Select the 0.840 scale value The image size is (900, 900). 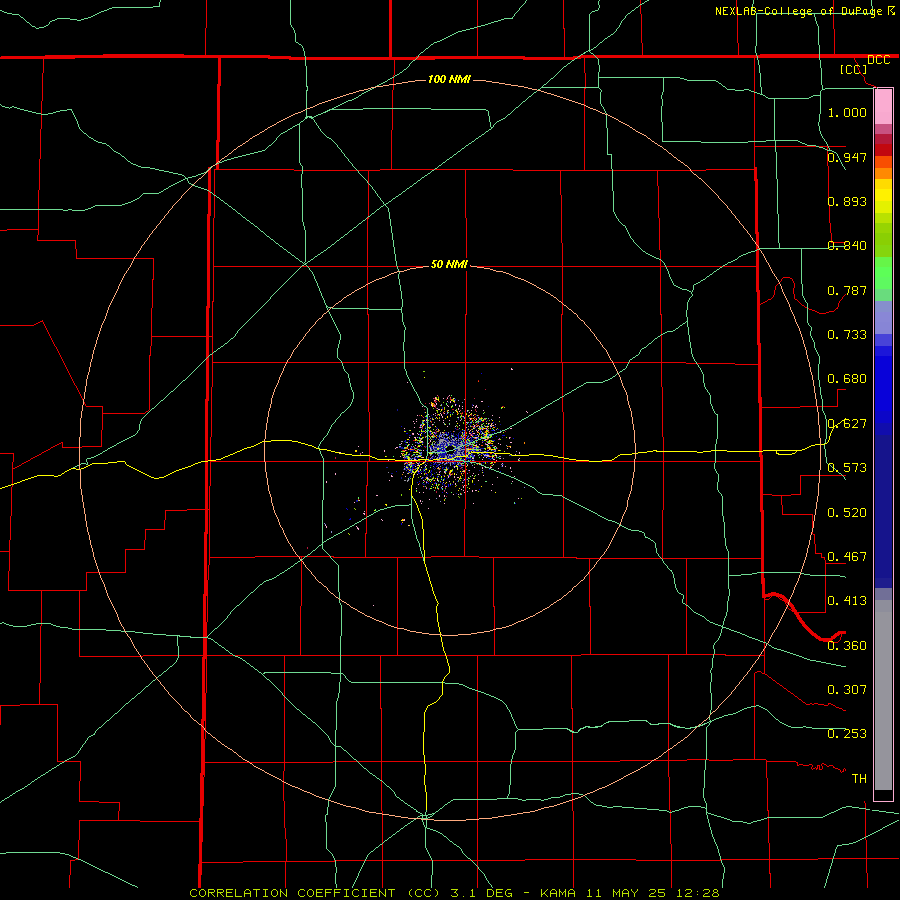847,246
